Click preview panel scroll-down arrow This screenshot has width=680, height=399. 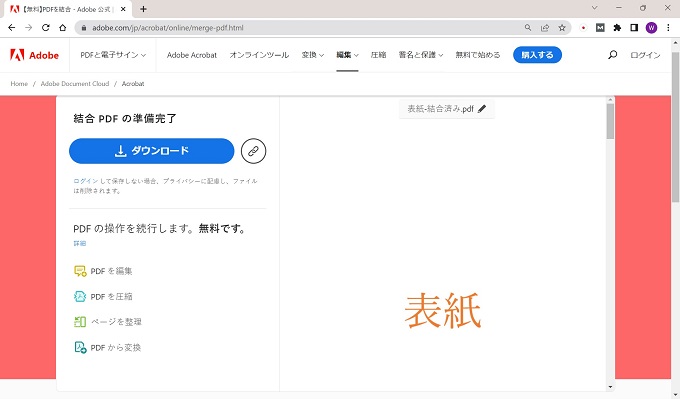click(610, 387)
